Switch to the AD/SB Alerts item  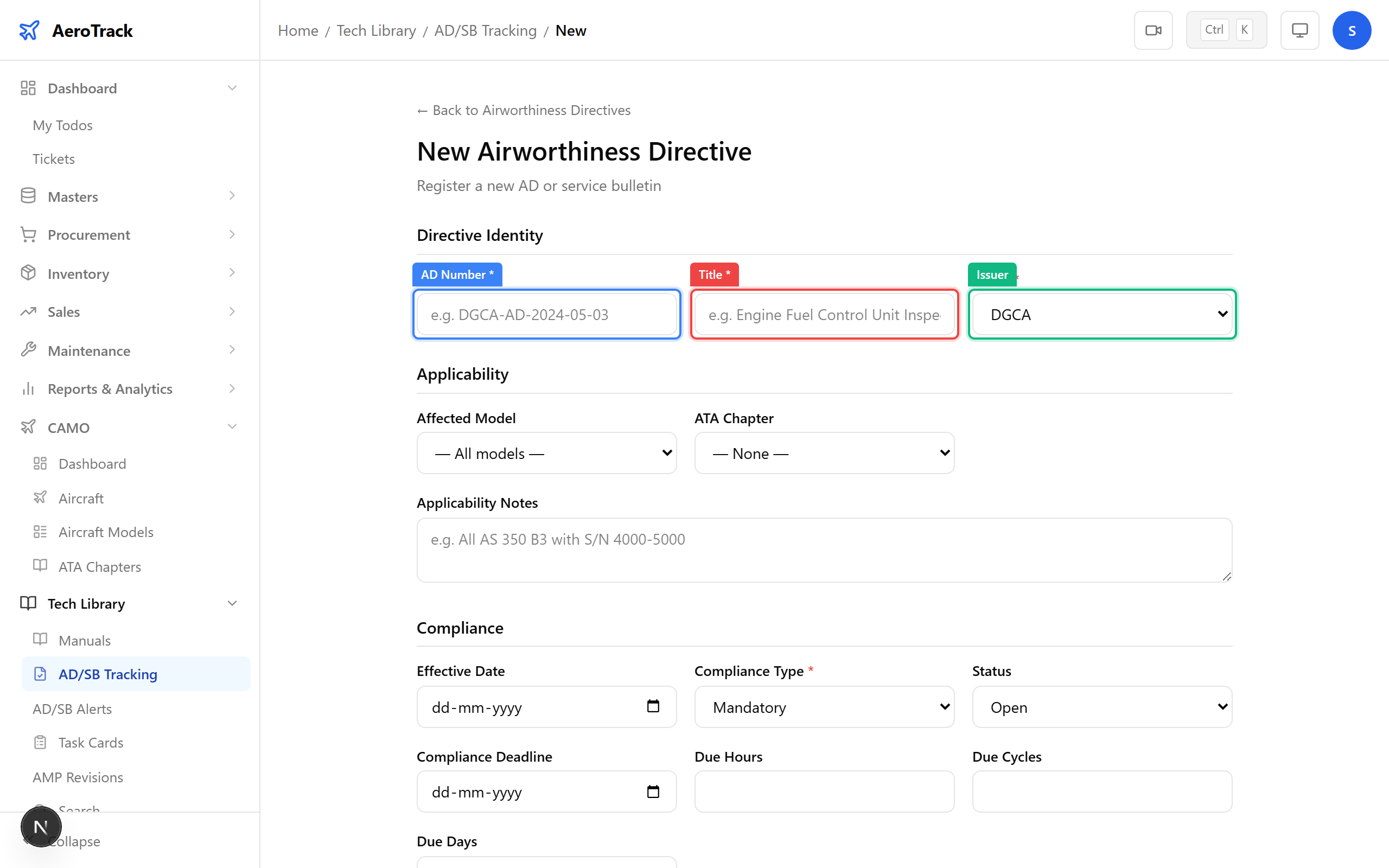(x=72, y=709)
